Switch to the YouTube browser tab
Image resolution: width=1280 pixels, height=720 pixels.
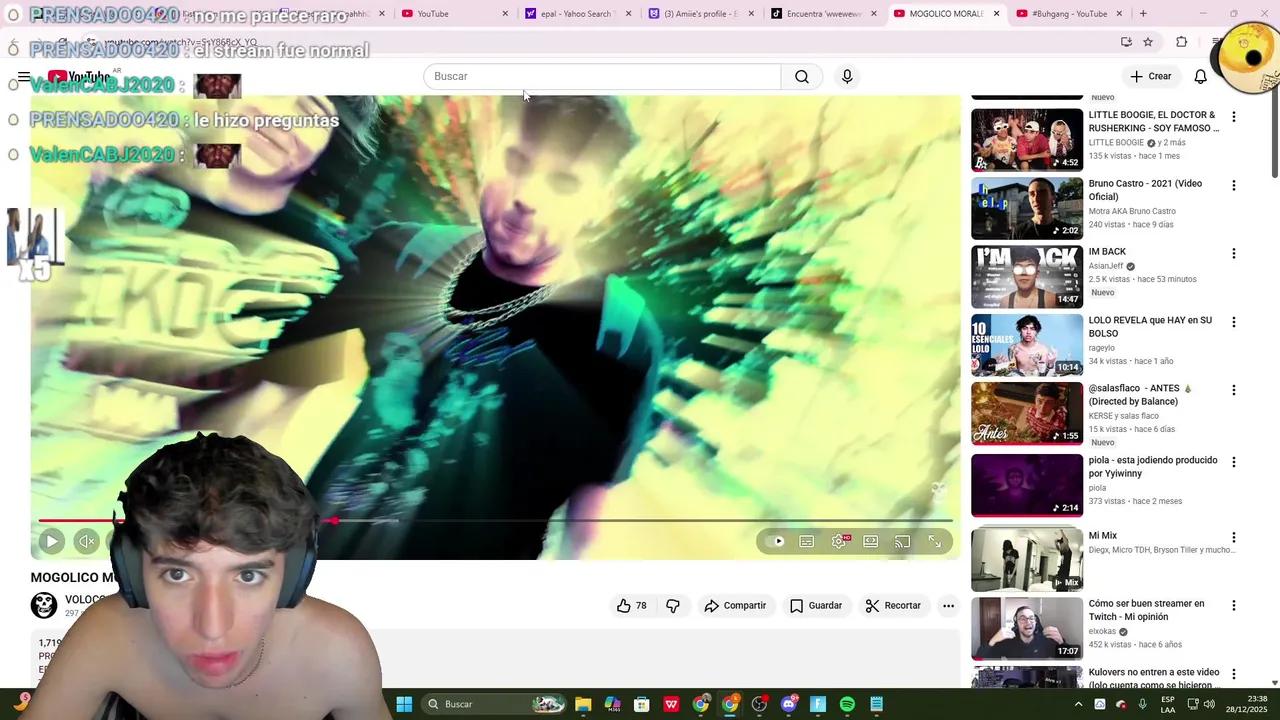(x=450, y=14)
